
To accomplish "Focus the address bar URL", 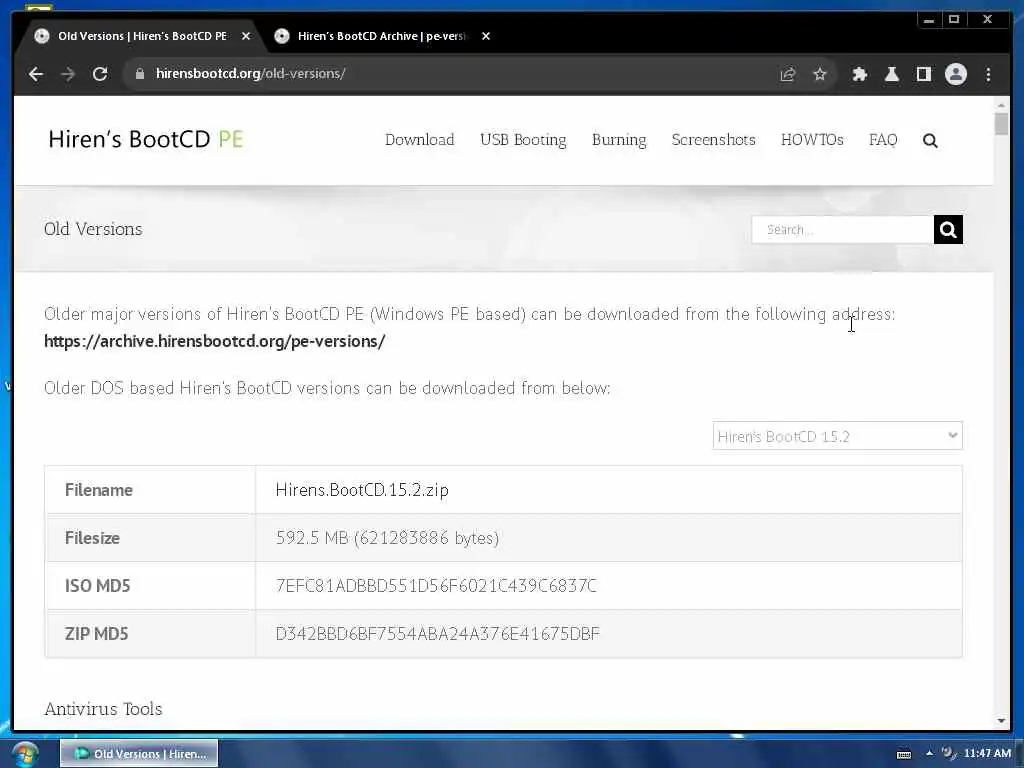I will point(451,74).
